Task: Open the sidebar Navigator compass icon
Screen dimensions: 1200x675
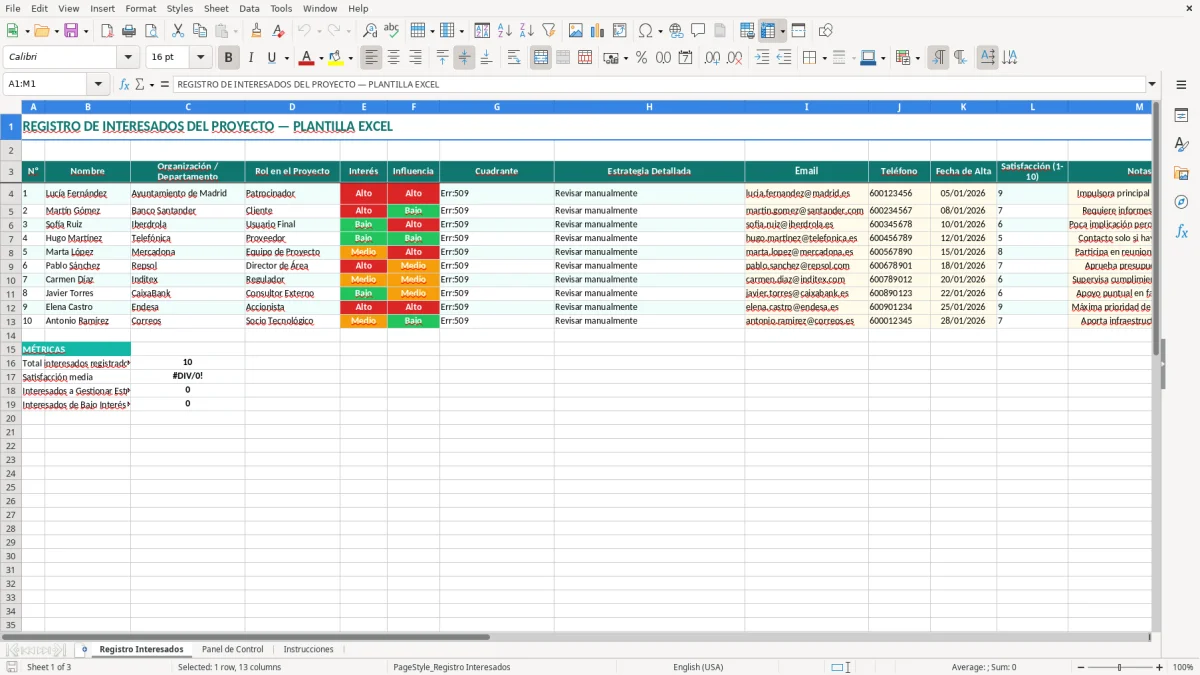Action: coord(1181,202)
